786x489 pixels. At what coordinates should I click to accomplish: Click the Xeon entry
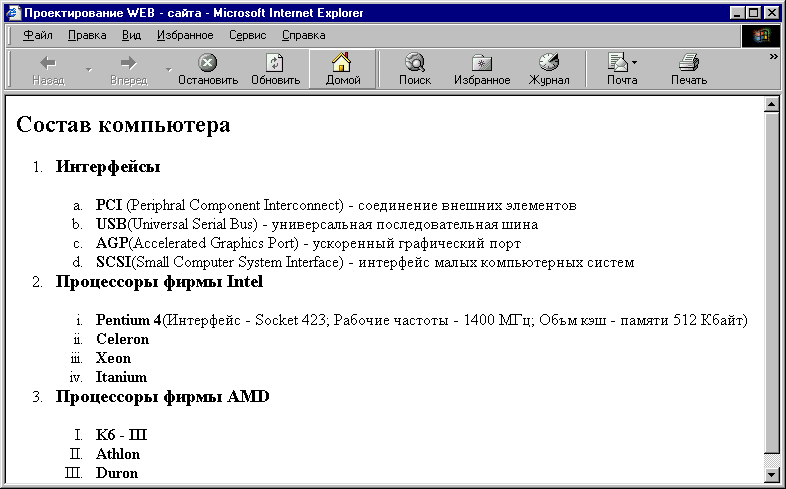coord(113,358)
